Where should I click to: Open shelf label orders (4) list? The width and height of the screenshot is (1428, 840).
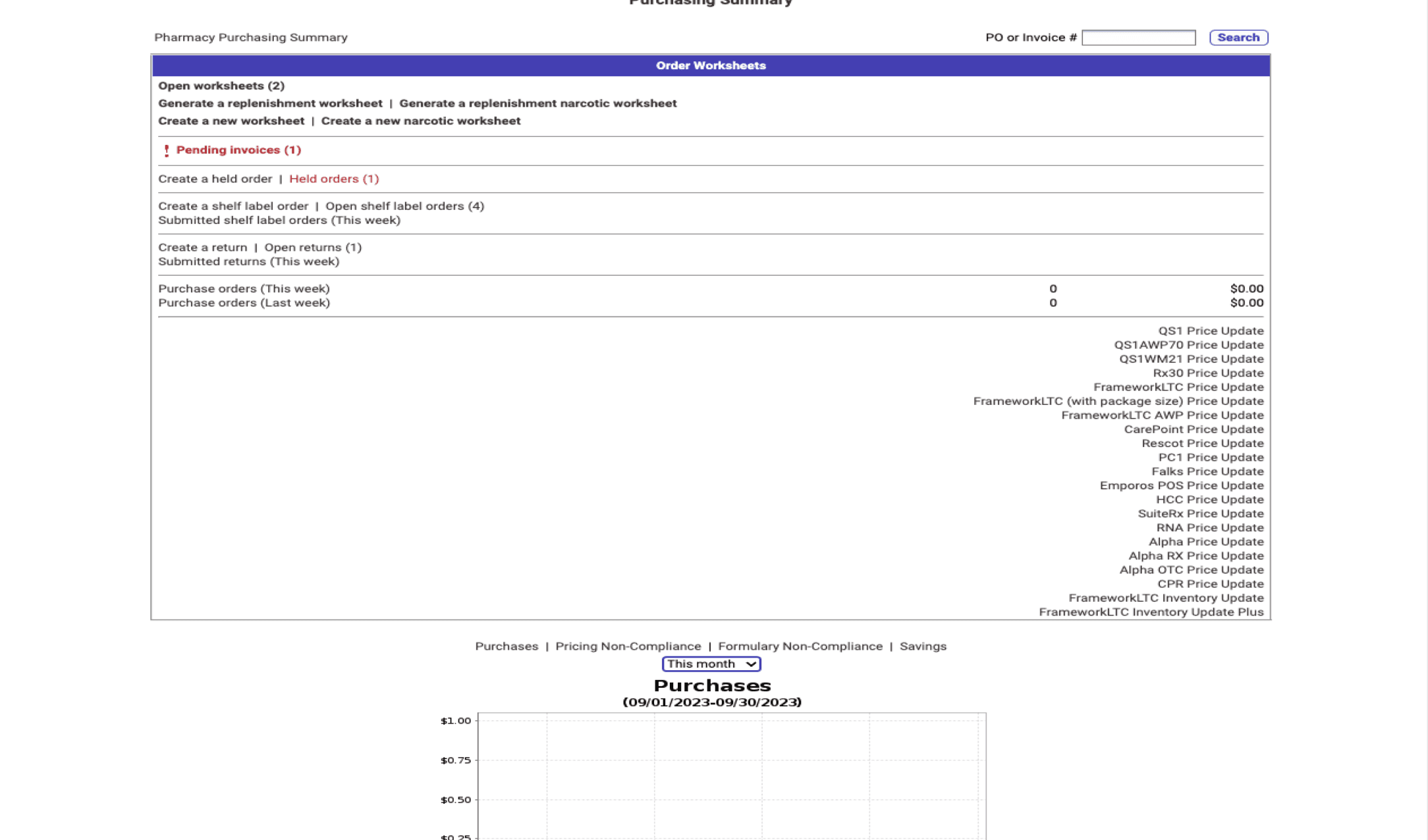pyautogui.click(x=404, y=206)
